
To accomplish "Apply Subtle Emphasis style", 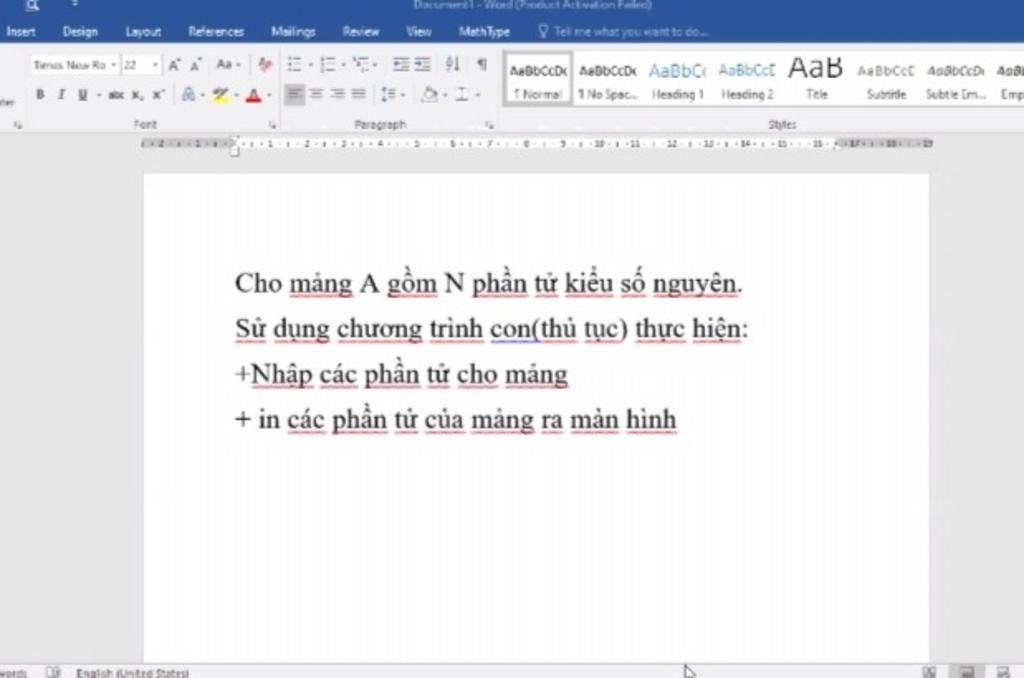I will (955, 79).
